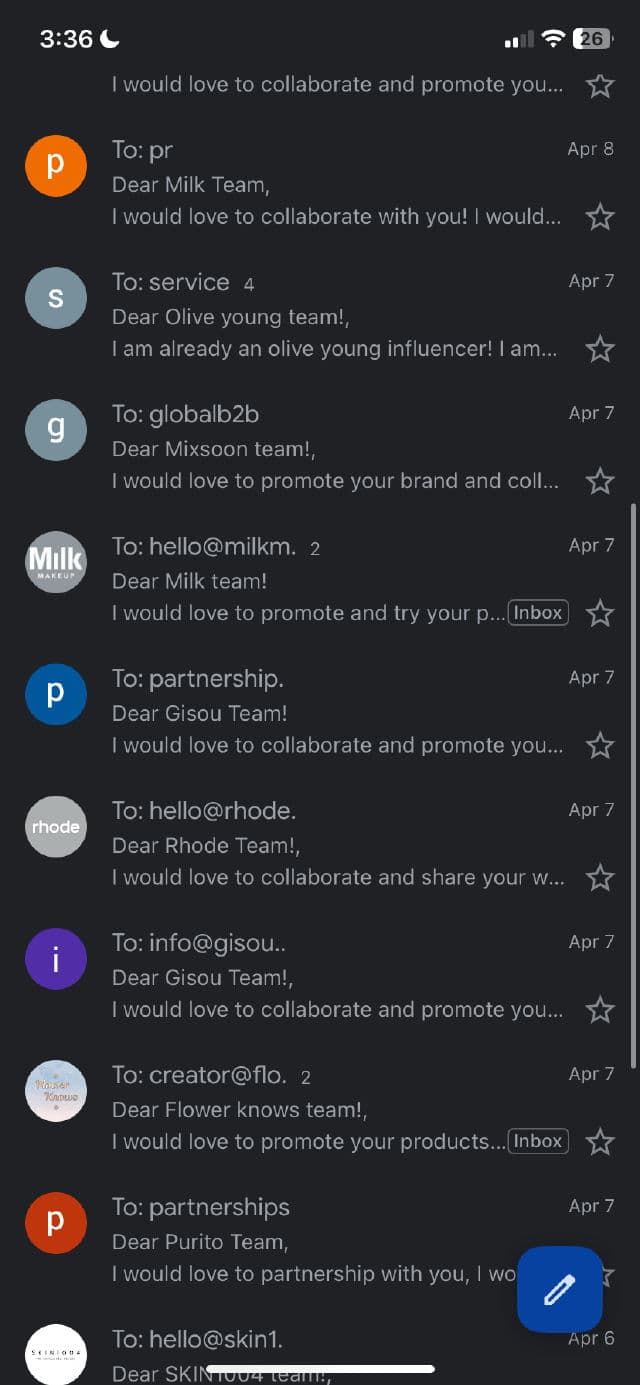Star the info@gisou email
The height and width of the screenshot is (1385, 640).
click(600, 1009)
